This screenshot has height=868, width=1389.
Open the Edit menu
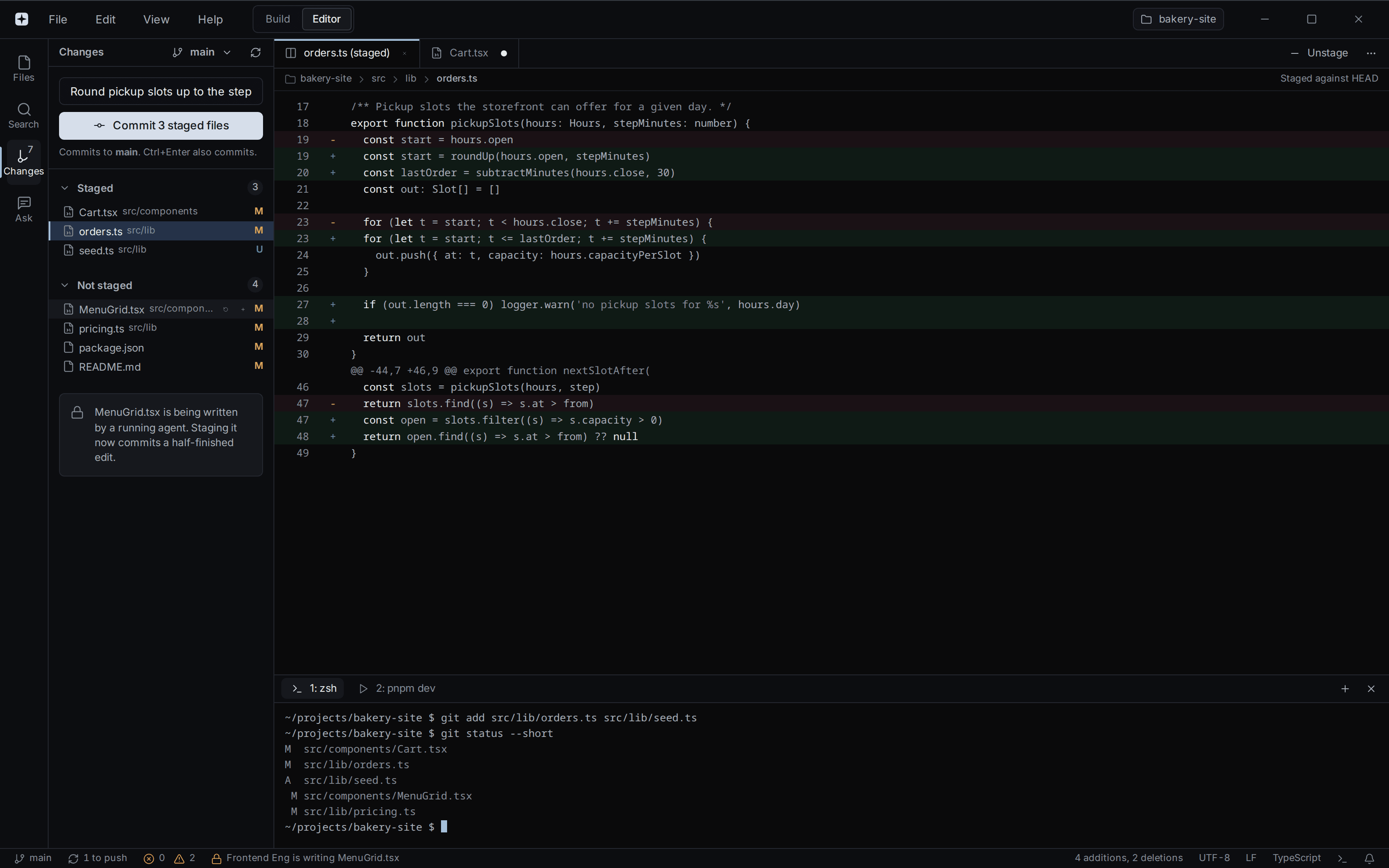105,20
